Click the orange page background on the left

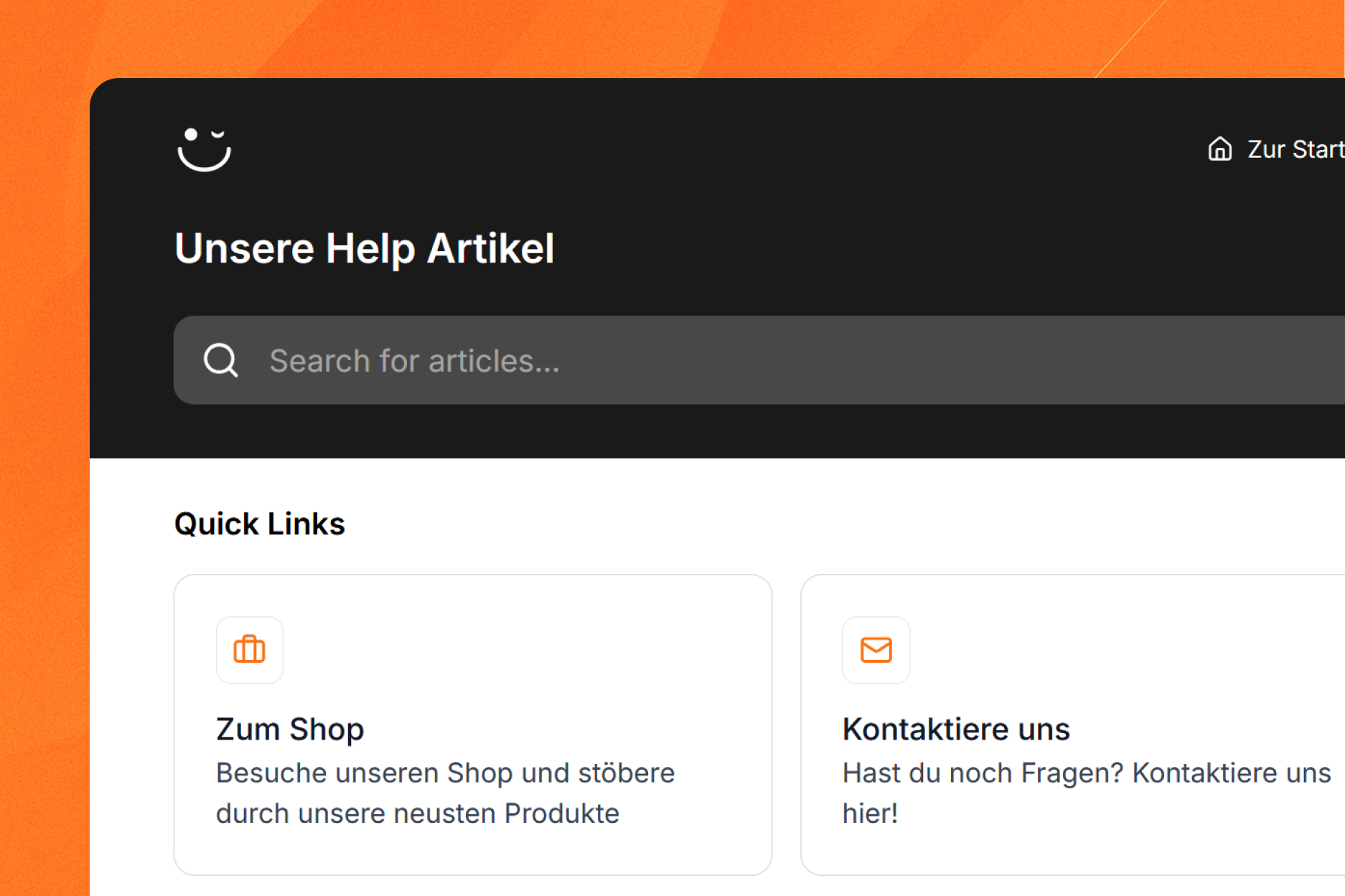pos(43,502)
